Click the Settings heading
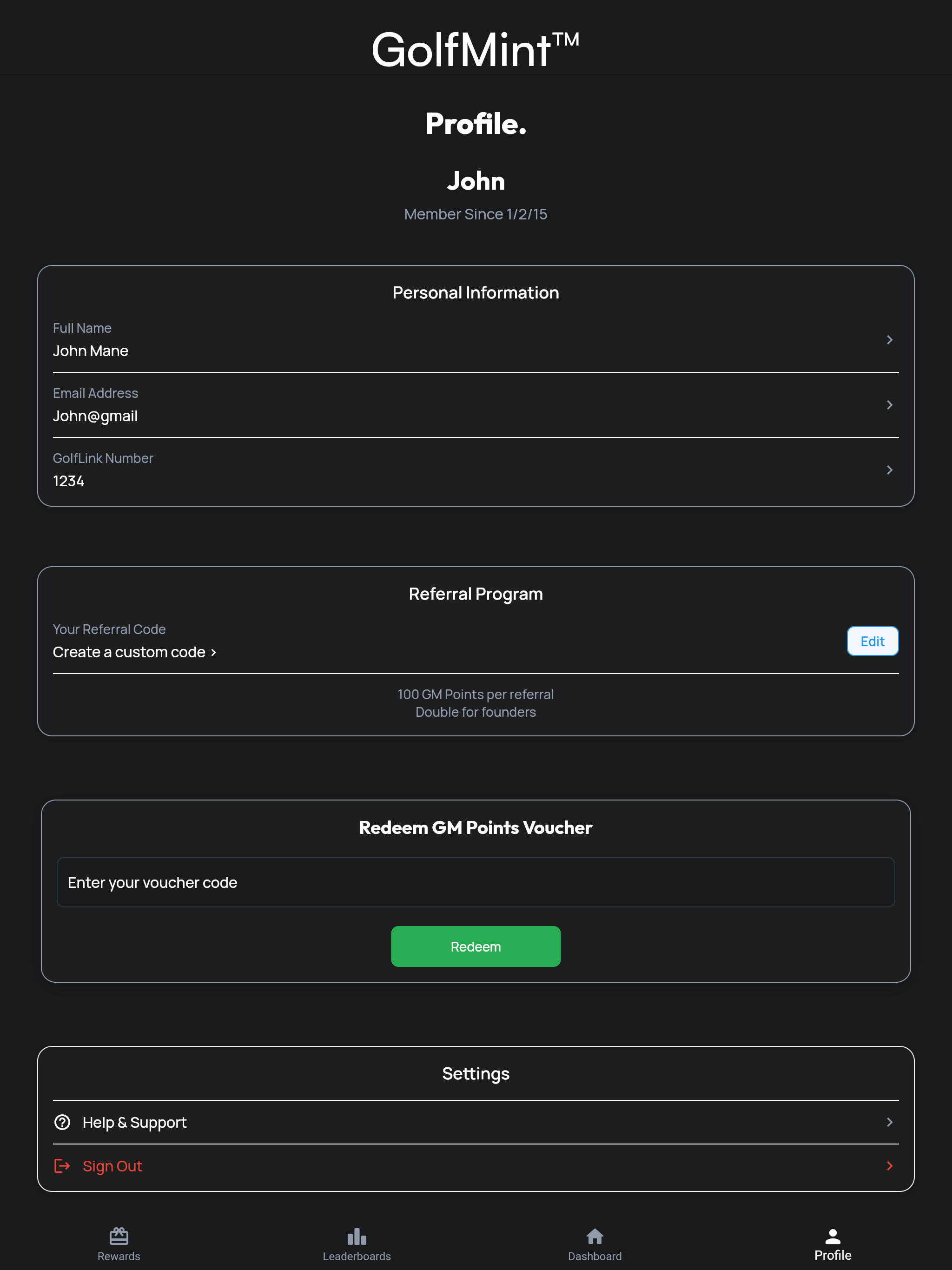952x1270 pixels. [476, 1074]
